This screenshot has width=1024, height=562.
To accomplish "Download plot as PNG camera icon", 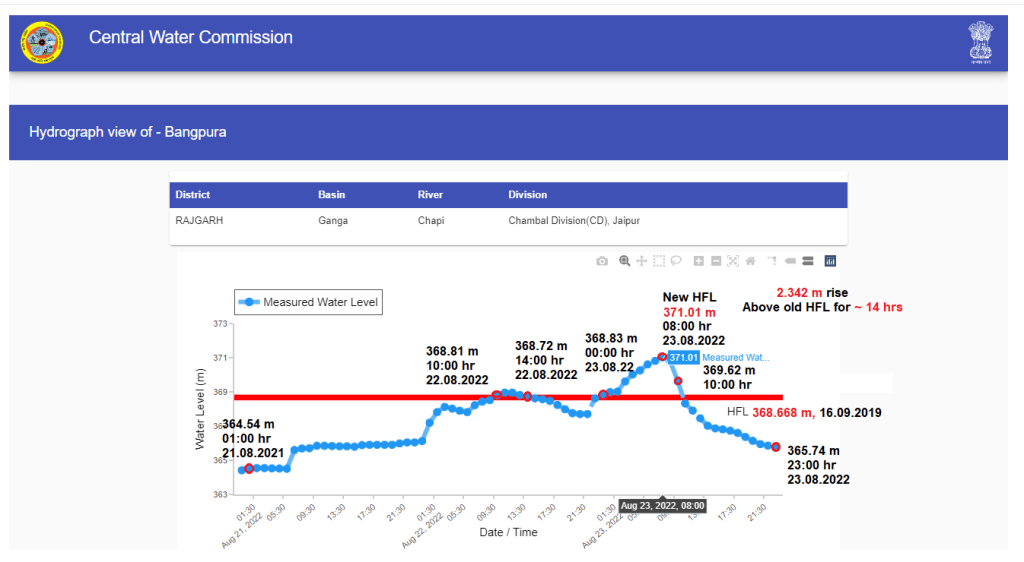I will [x=602, y=261].
